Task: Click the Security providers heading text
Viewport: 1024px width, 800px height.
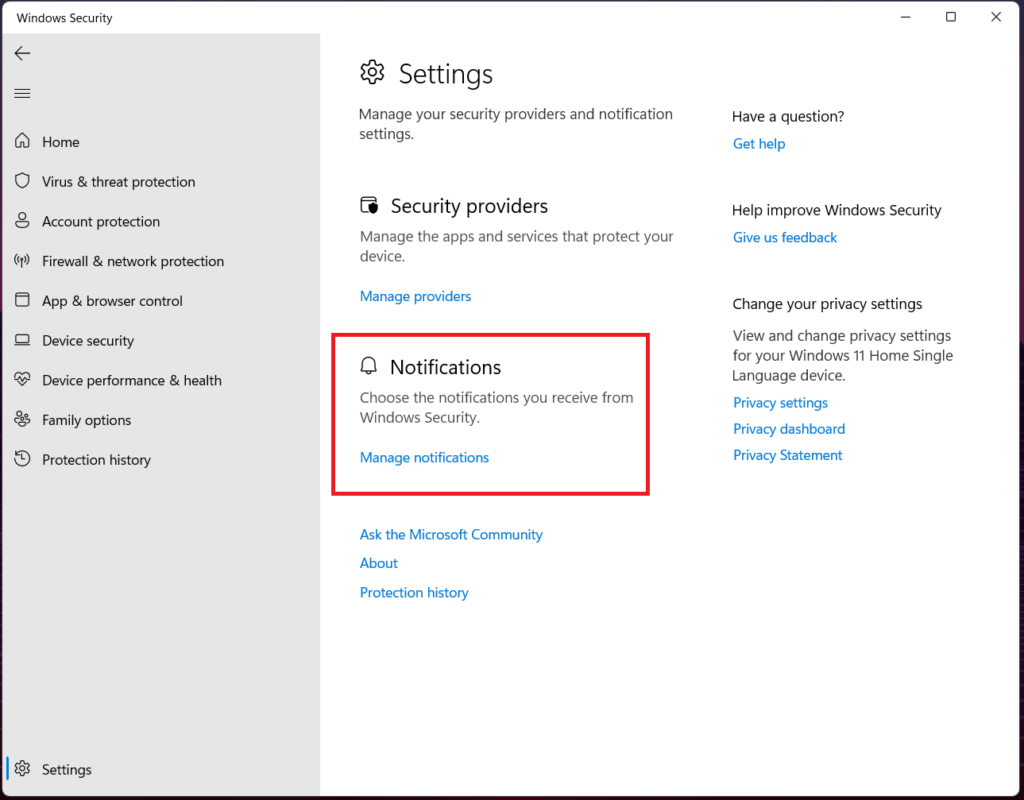Action: [469, 206]
